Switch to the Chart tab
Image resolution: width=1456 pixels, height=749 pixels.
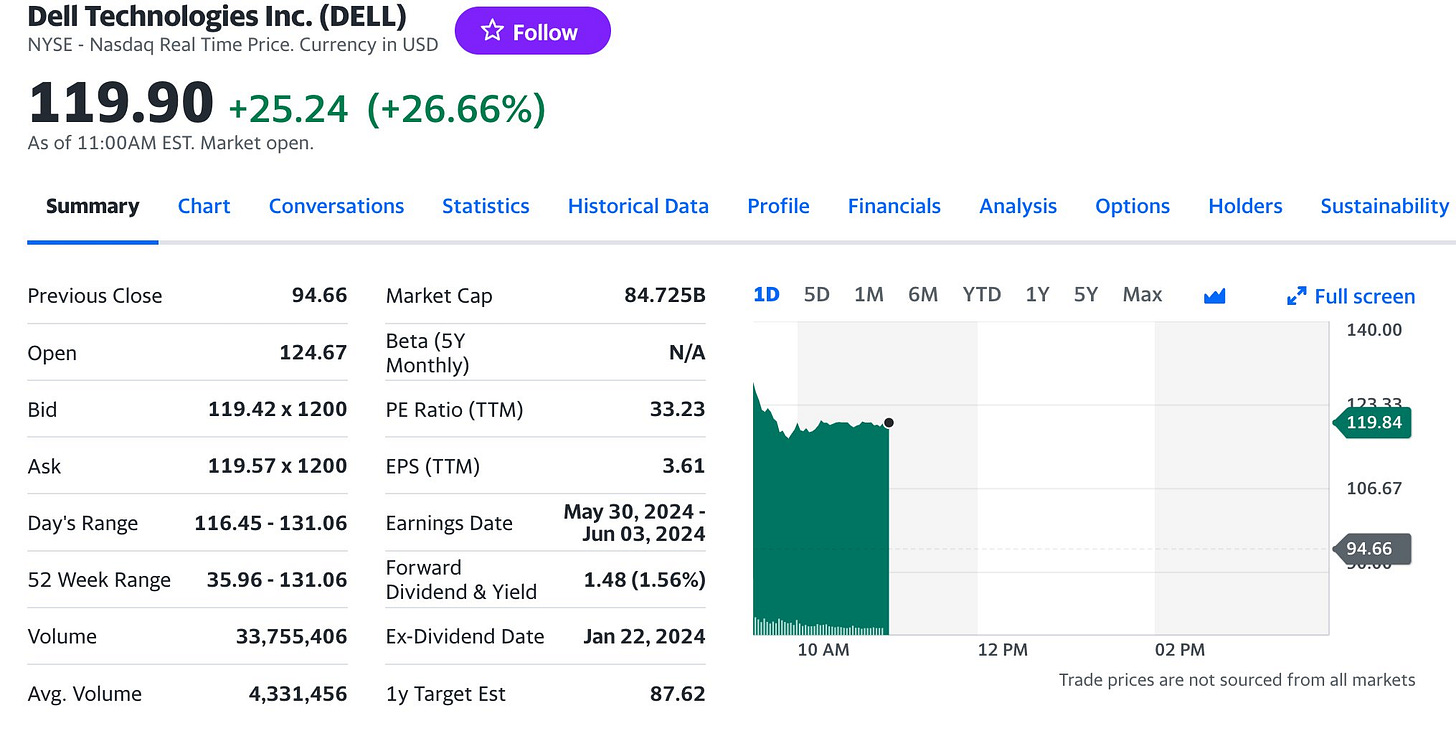coord(204,206)
